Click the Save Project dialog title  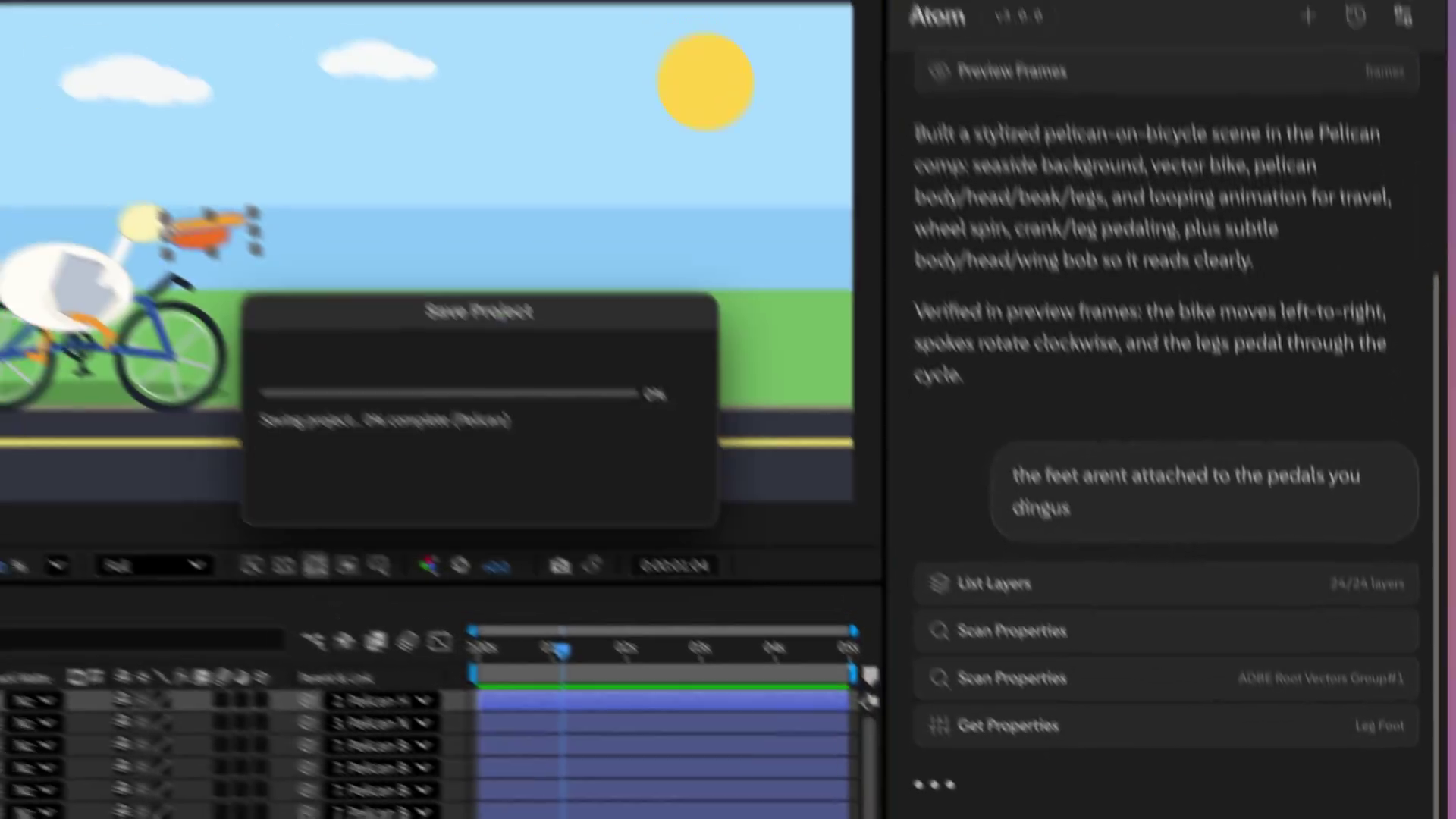(x=479, y=312)
